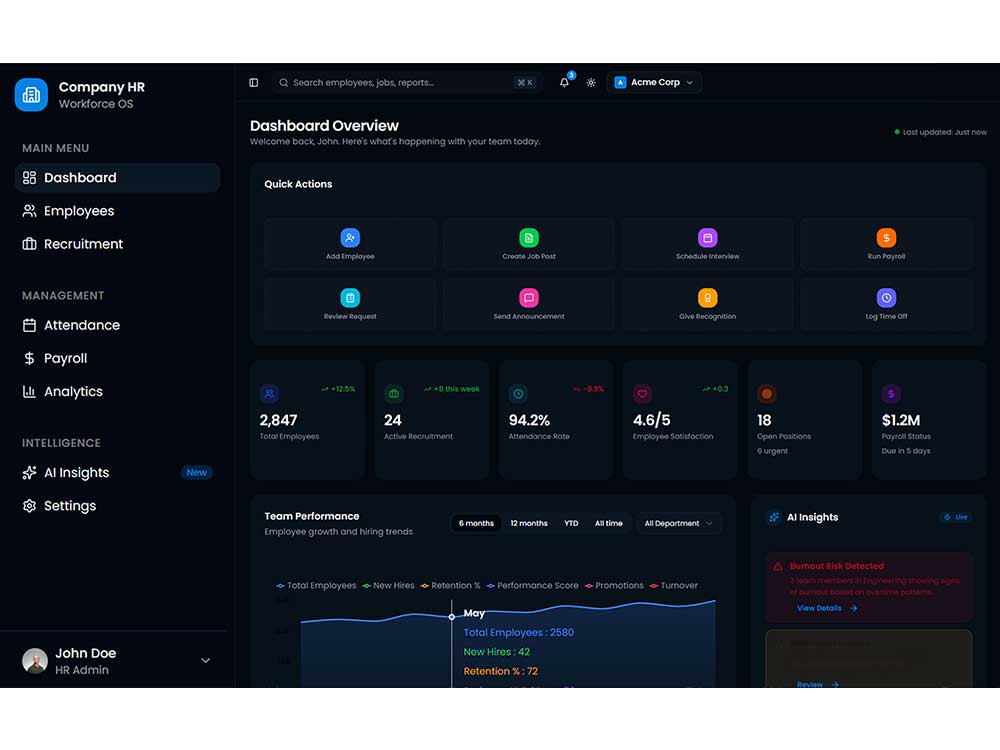
Task: Click the Create Job Post icon
Action: pyautogui.click(x=529, y=238)
